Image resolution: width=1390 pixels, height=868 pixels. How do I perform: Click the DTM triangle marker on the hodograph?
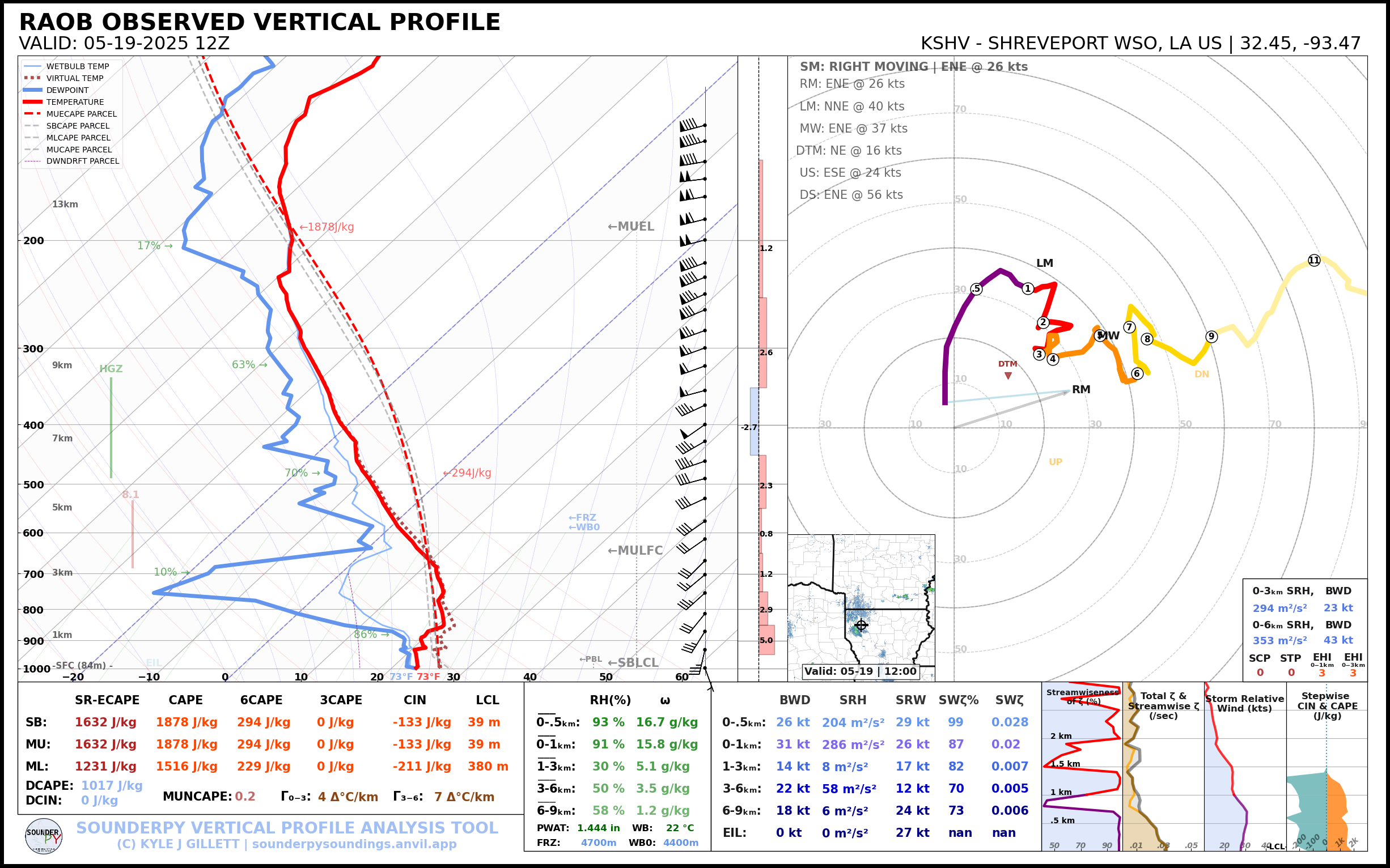[1008, 376]
